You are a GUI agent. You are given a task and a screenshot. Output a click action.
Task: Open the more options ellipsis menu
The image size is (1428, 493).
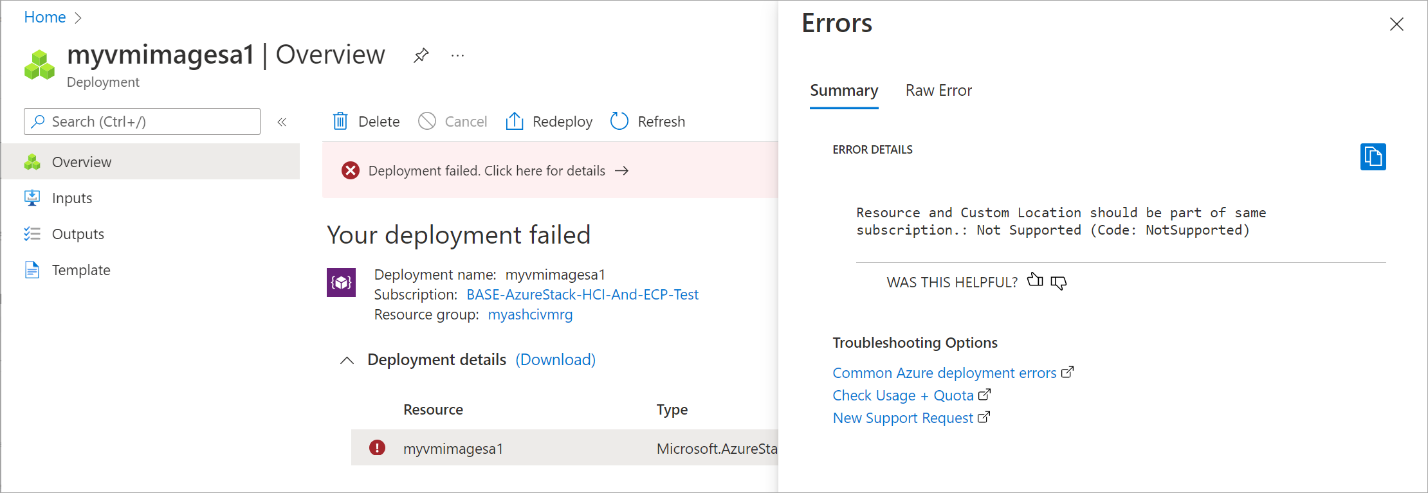(458, 56)
